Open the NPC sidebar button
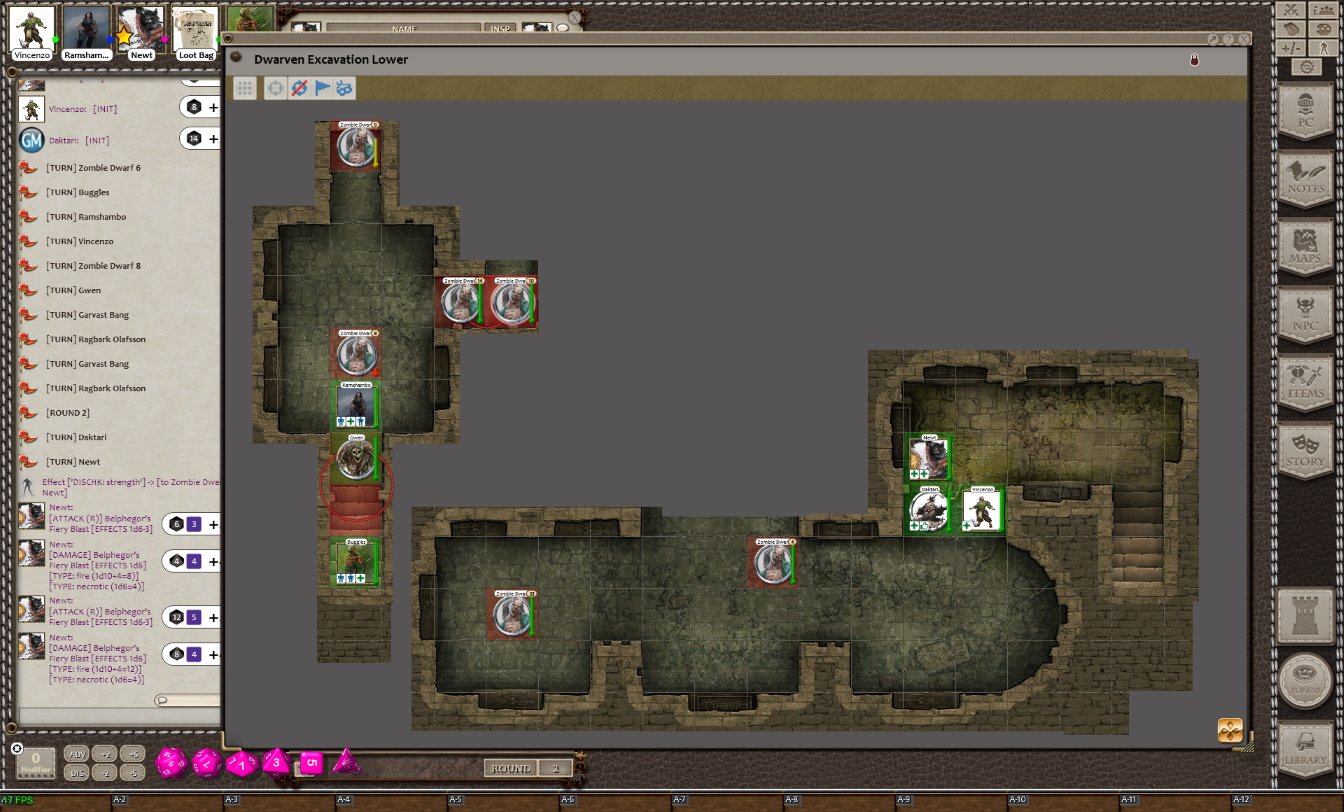Image resolution: width=1344 pixels, height=812 pixels. tap(1305, 314)
